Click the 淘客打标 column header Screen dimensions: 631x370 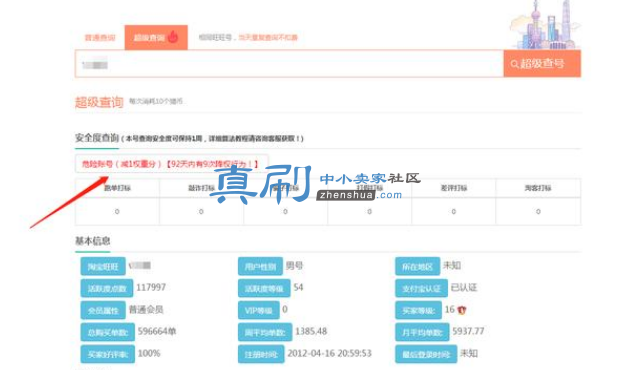click(x=538, y=188)
